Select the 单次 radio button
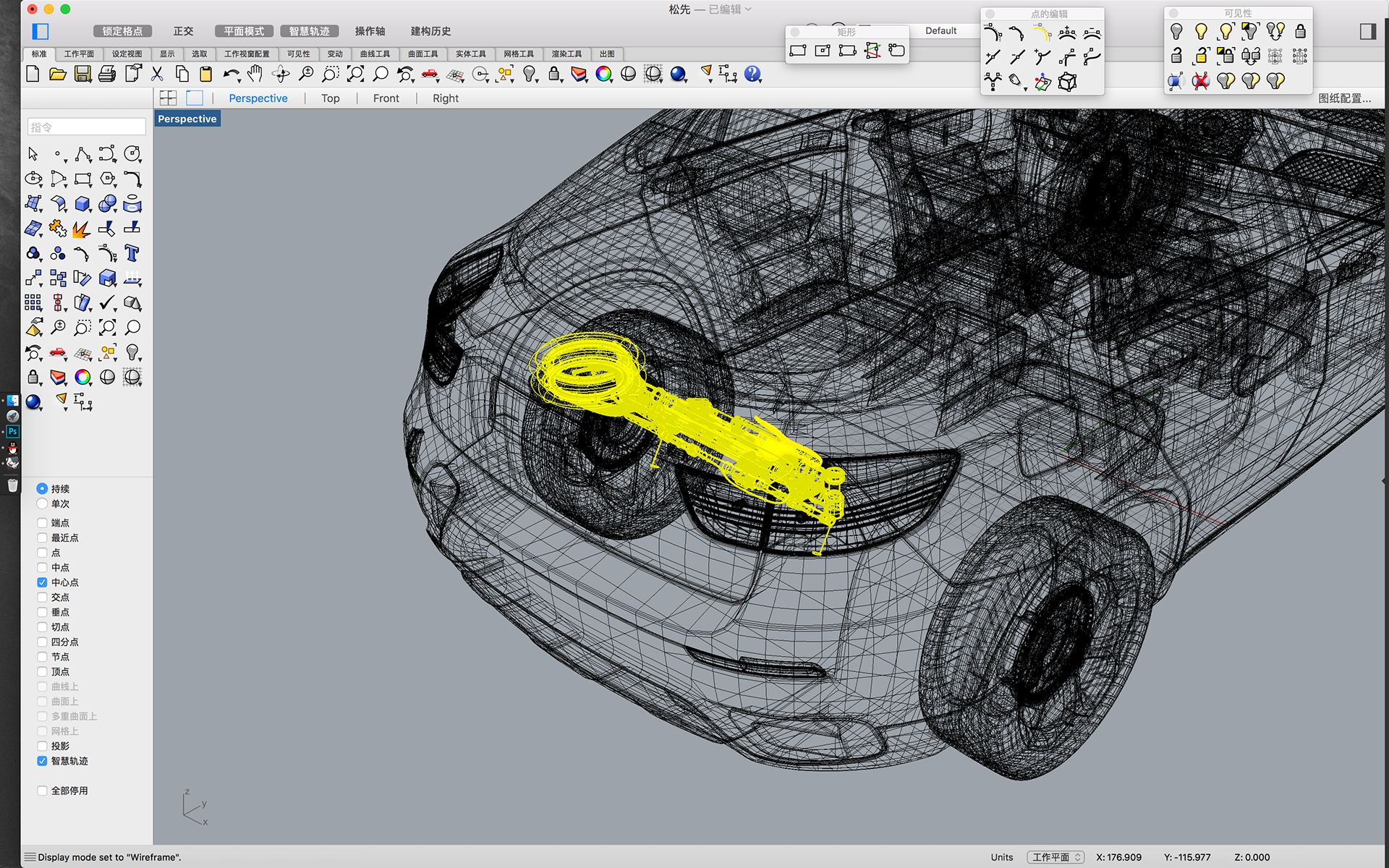The height and width of the screenshot is (868, 1389). coord(42,503)
